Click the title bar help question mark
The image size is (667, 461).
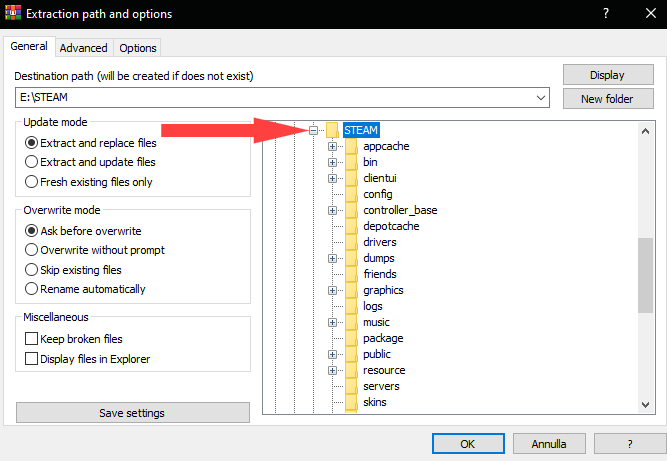[x=606, y=13]
